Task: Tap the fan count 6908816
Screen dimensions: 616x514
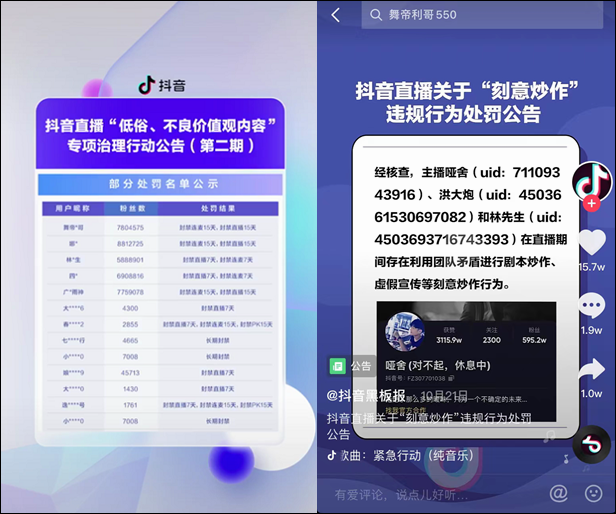Action: (130, 276)
